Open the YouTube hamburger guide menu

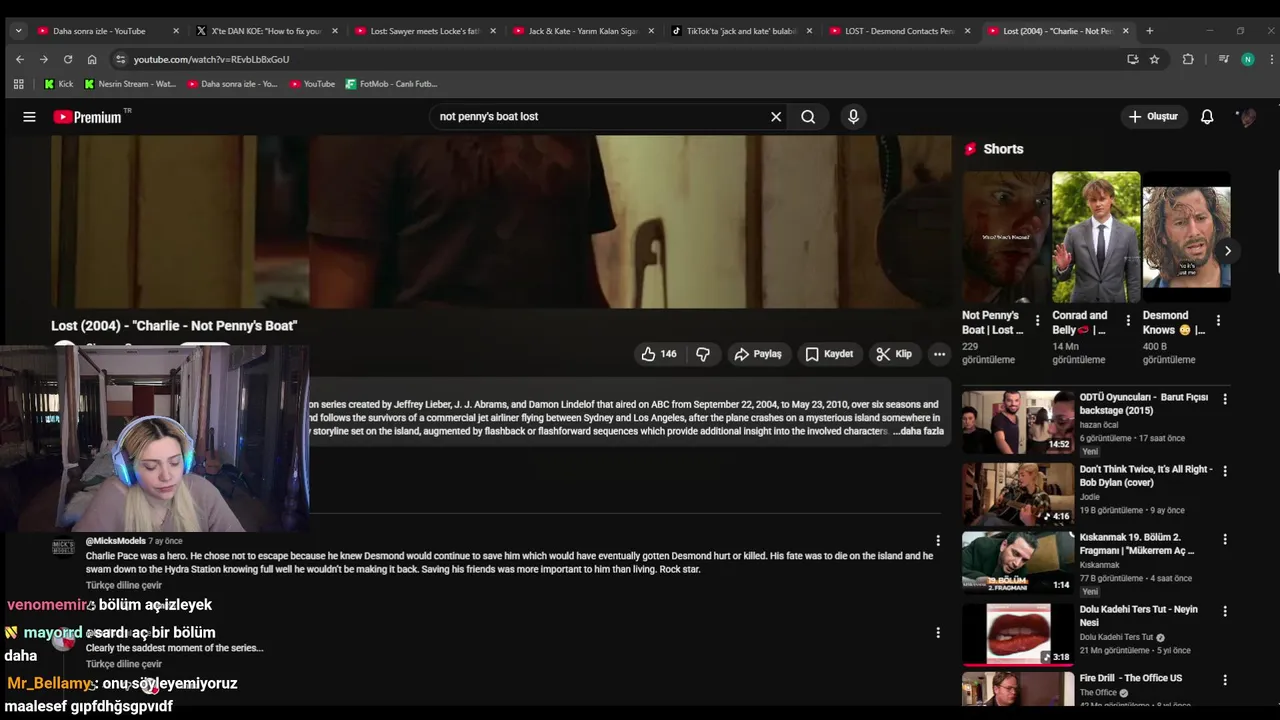(x=29, y=117)
